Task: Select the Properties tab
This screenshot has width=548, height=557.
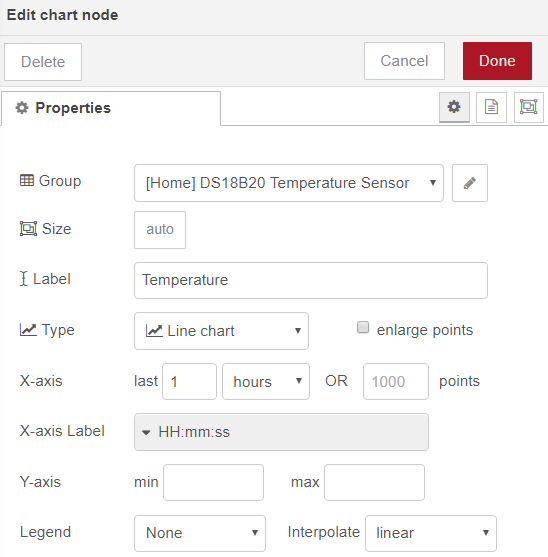Action: pos(111,108)
